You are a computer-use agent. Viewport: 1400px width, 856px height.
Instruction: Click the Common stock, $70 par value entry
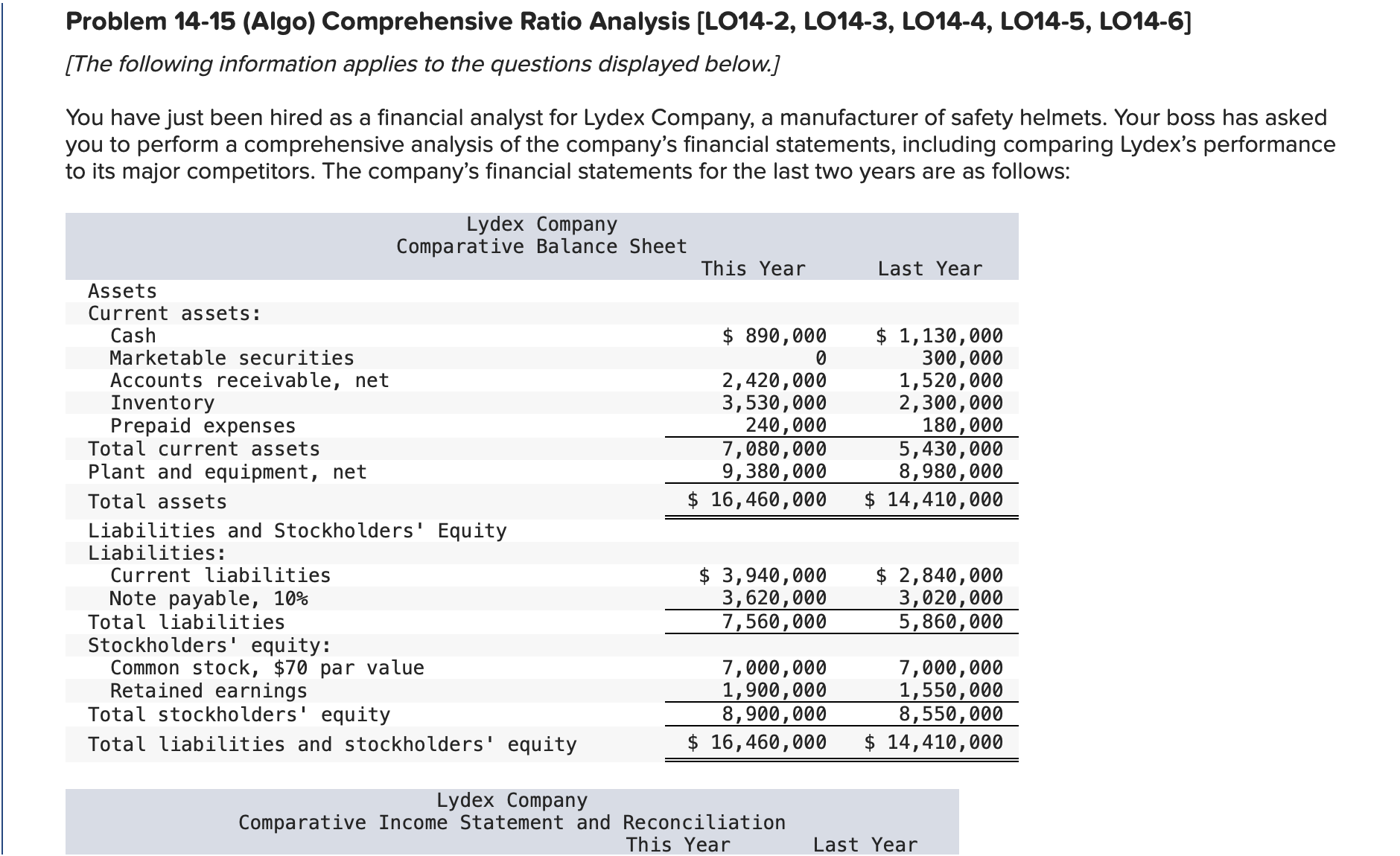[x=267, y=667]
